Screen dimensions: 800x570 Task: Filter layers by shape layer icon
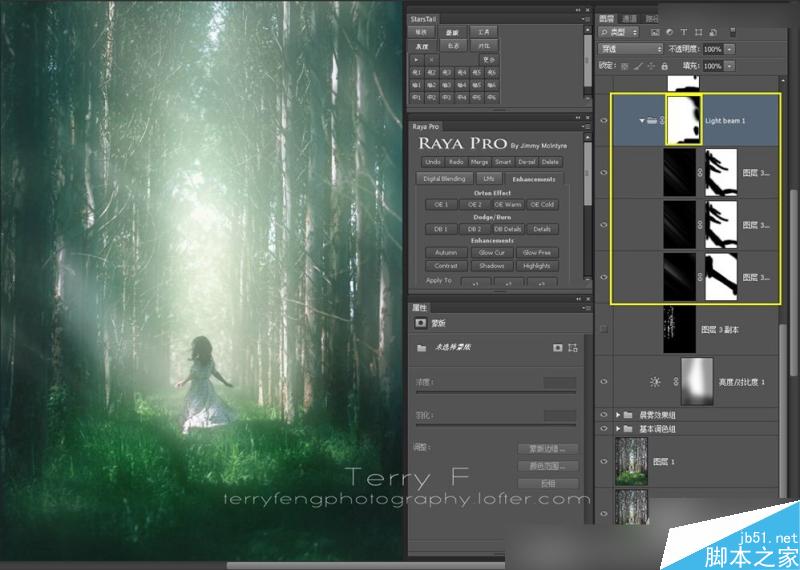point(698,32)
